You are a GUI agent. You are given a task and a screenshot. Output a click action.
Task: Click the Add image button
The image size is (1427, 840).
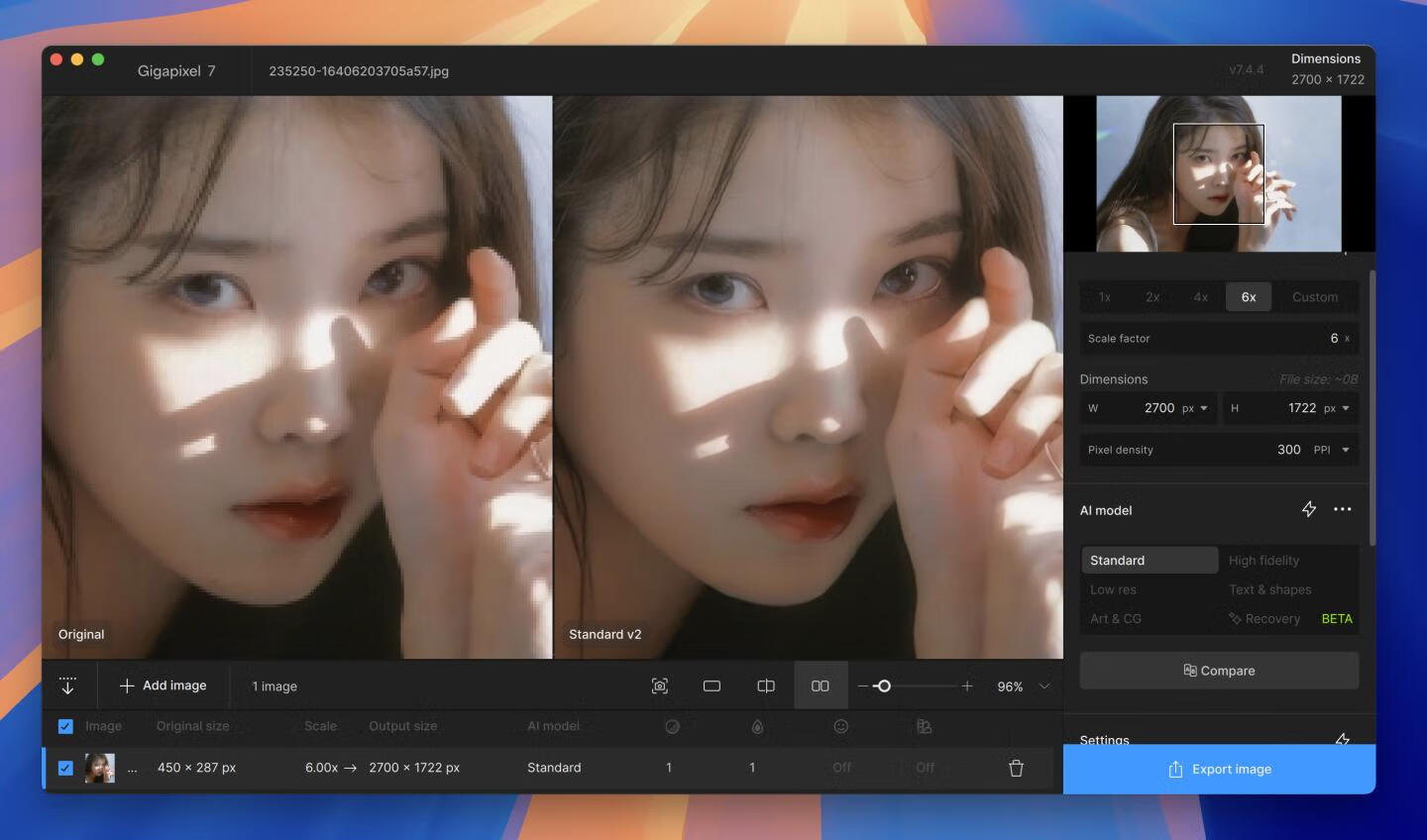click(163, 685)
